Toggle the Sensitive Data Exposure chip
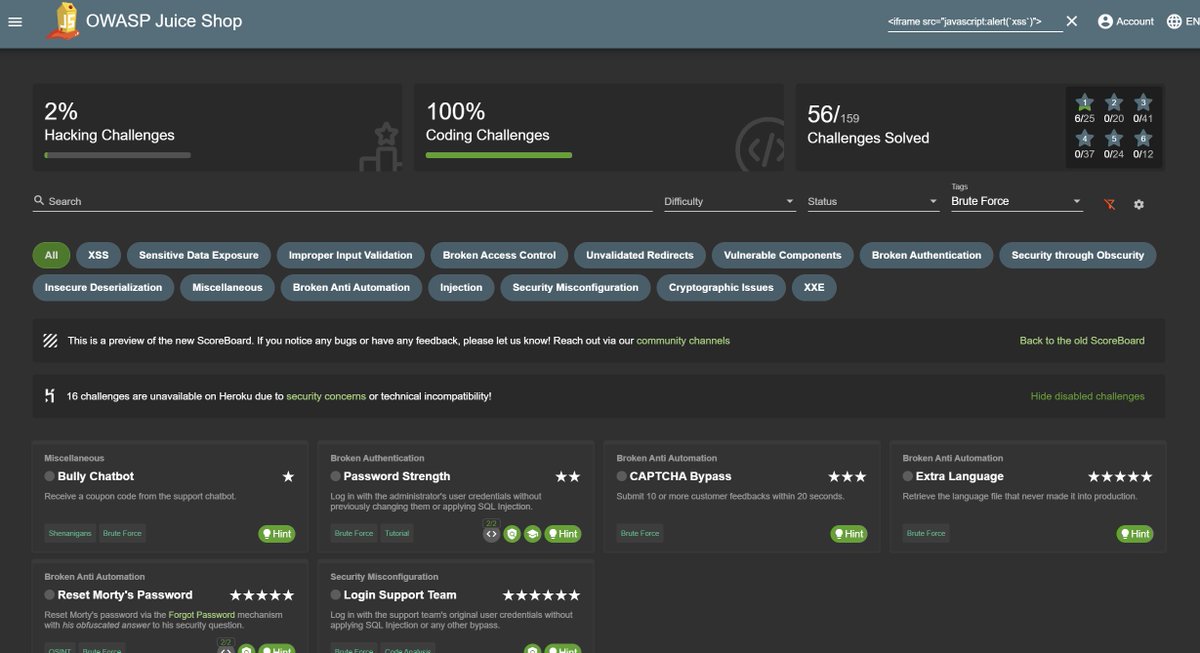1200x653 pixels. click(198, 255)
